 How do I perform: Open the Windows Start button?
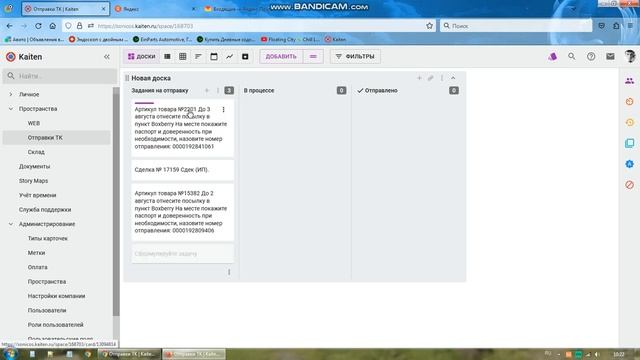(9, 354)
